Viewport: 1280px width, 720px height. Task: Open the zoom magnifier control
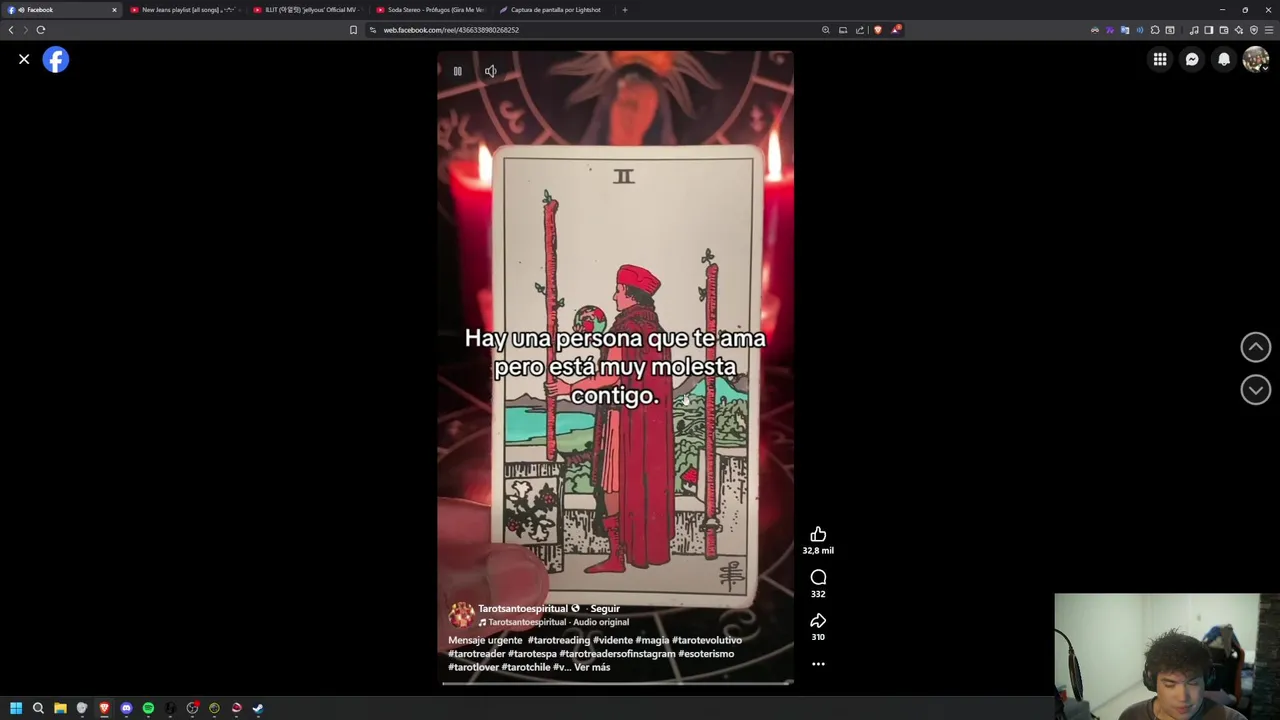coord(826,30)
